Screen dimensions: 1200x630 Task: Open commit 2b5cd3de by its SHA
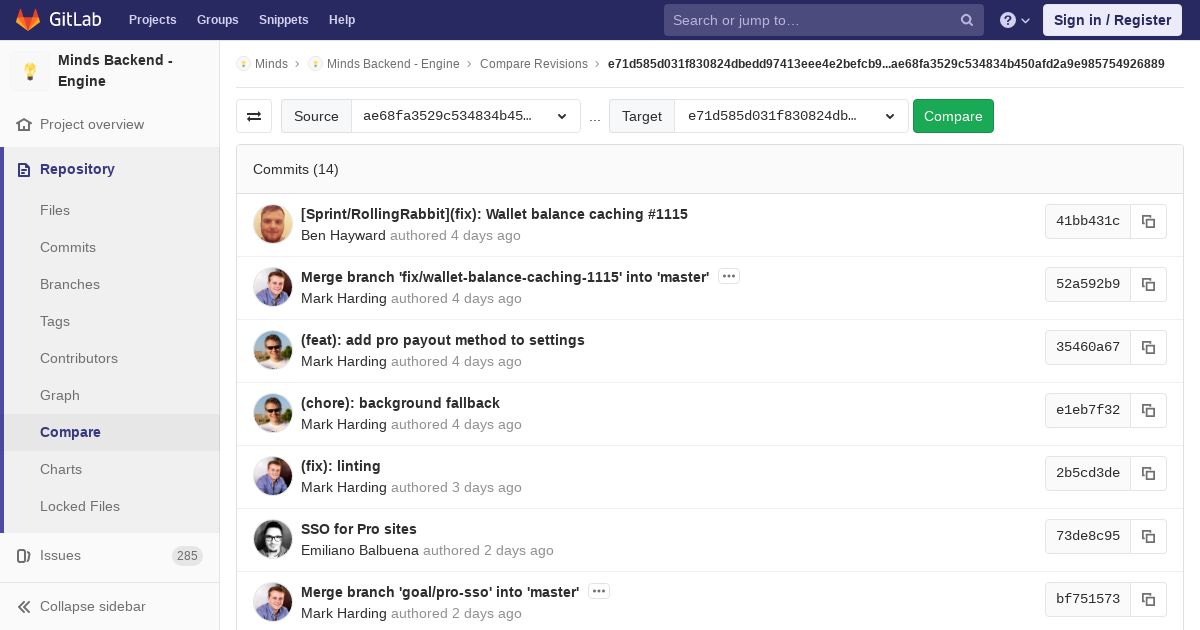click(1088, 473)
